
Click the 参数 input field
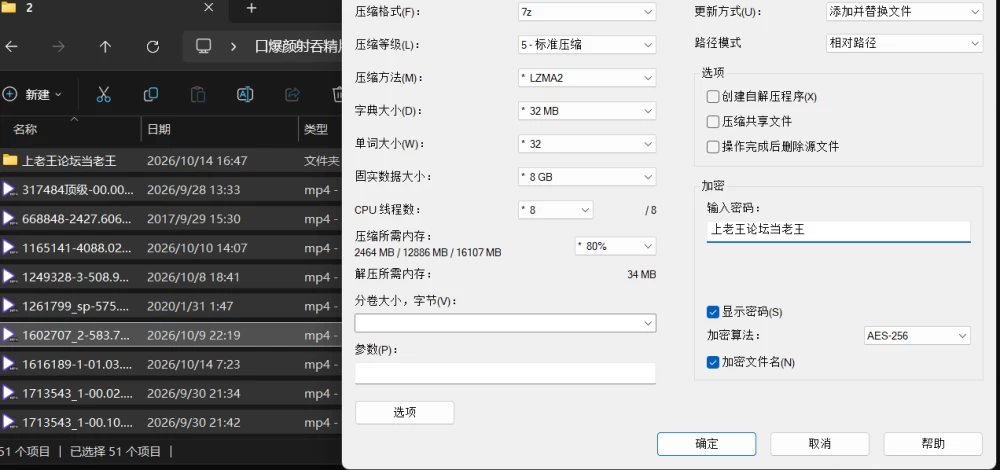pyautogui.click(x=505, y=373)
